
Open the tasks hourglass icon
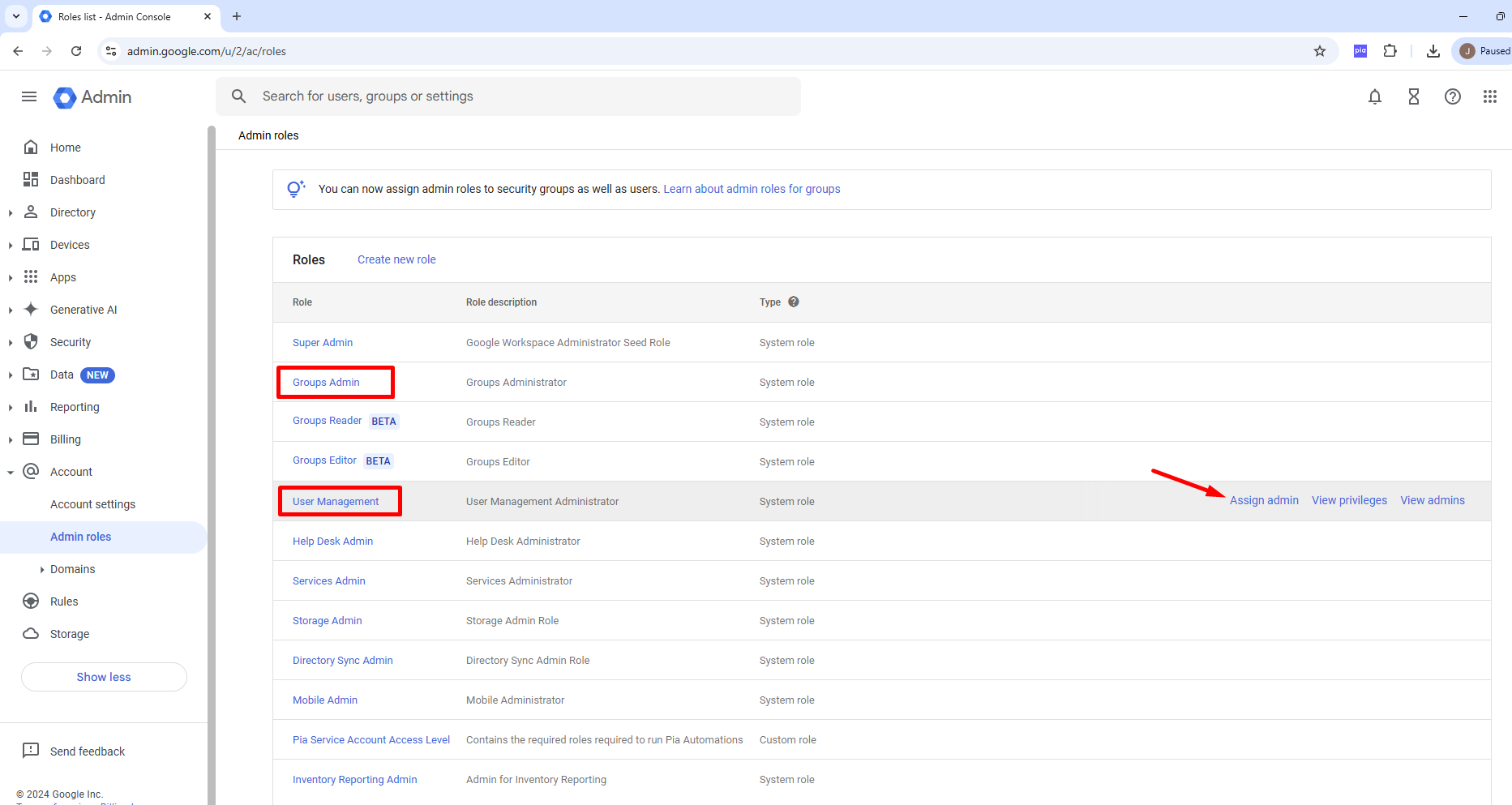pyautogui.click(x=1414, y=96)
